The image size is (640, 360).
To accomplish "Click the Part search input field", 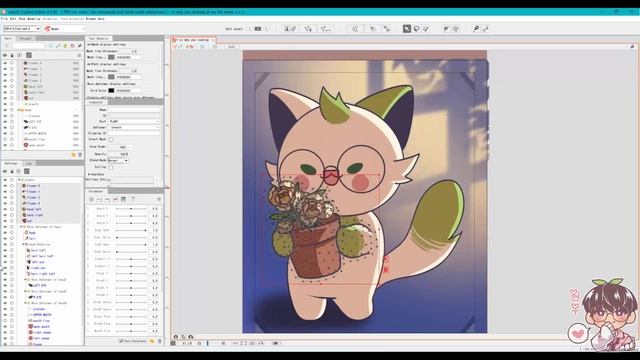I will click(28, 46).
